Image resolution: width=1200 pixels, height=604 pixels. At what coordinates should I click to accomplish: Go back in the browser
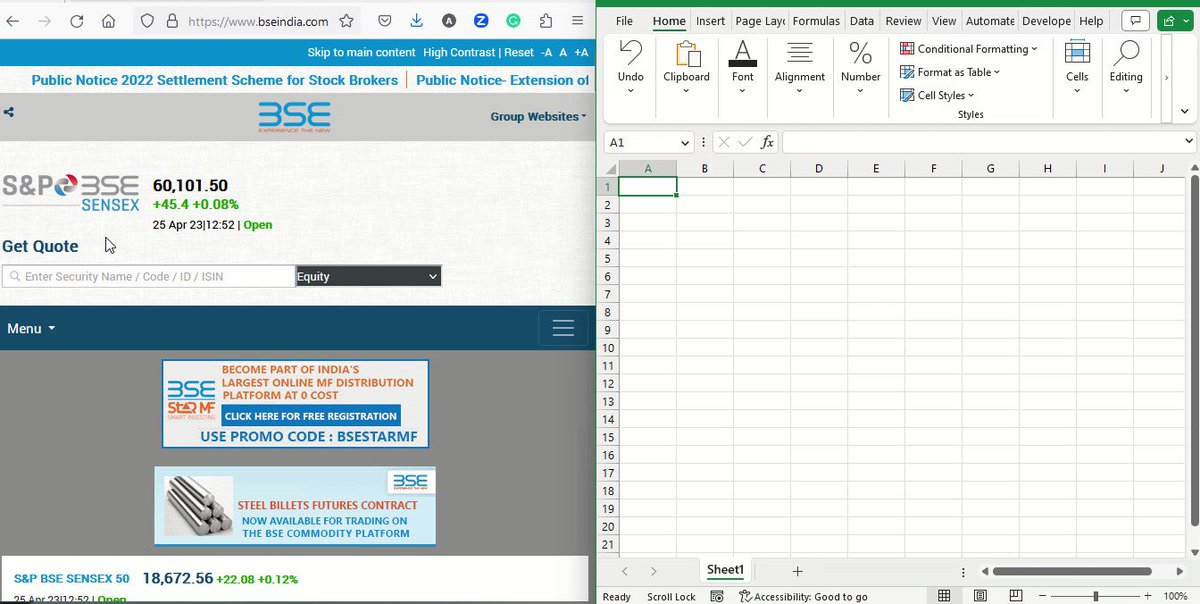pos(12,21)
